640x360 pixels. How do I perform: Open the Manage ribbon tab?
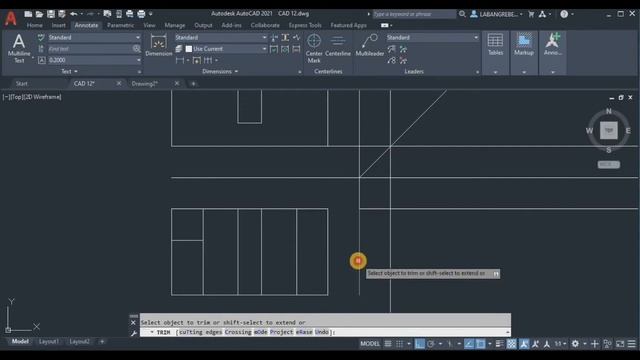pyautogui.click(x=175, y=25)
